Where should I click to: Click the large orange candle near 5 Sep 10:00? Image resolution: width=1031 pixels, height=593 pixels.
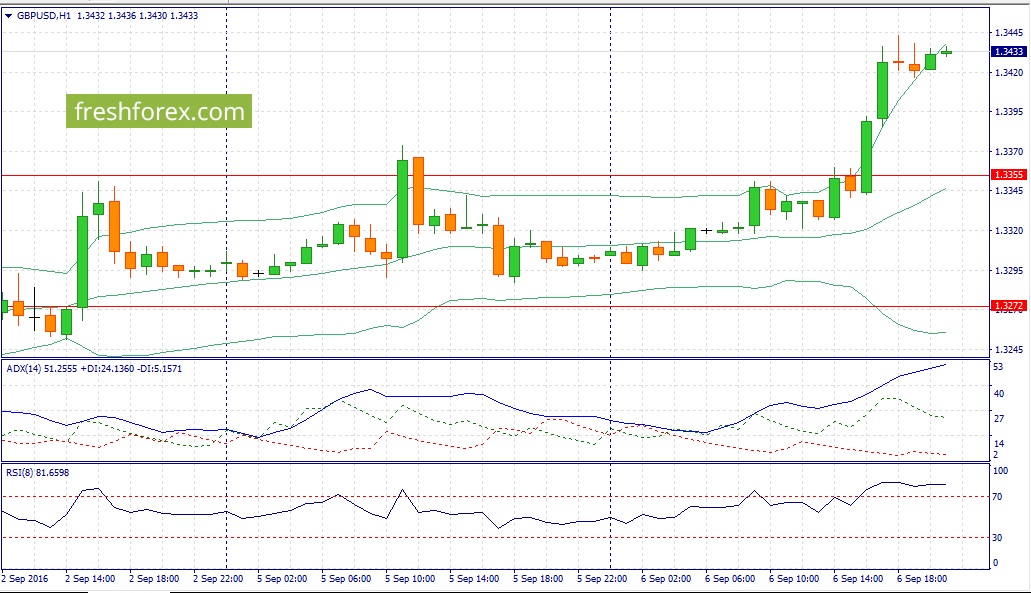418,191
